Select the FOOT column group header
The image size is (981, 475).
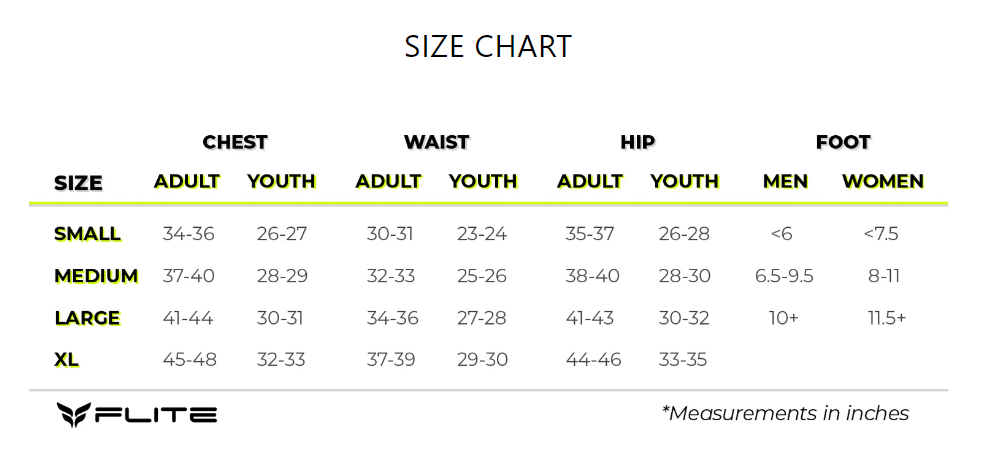[842, 142]
